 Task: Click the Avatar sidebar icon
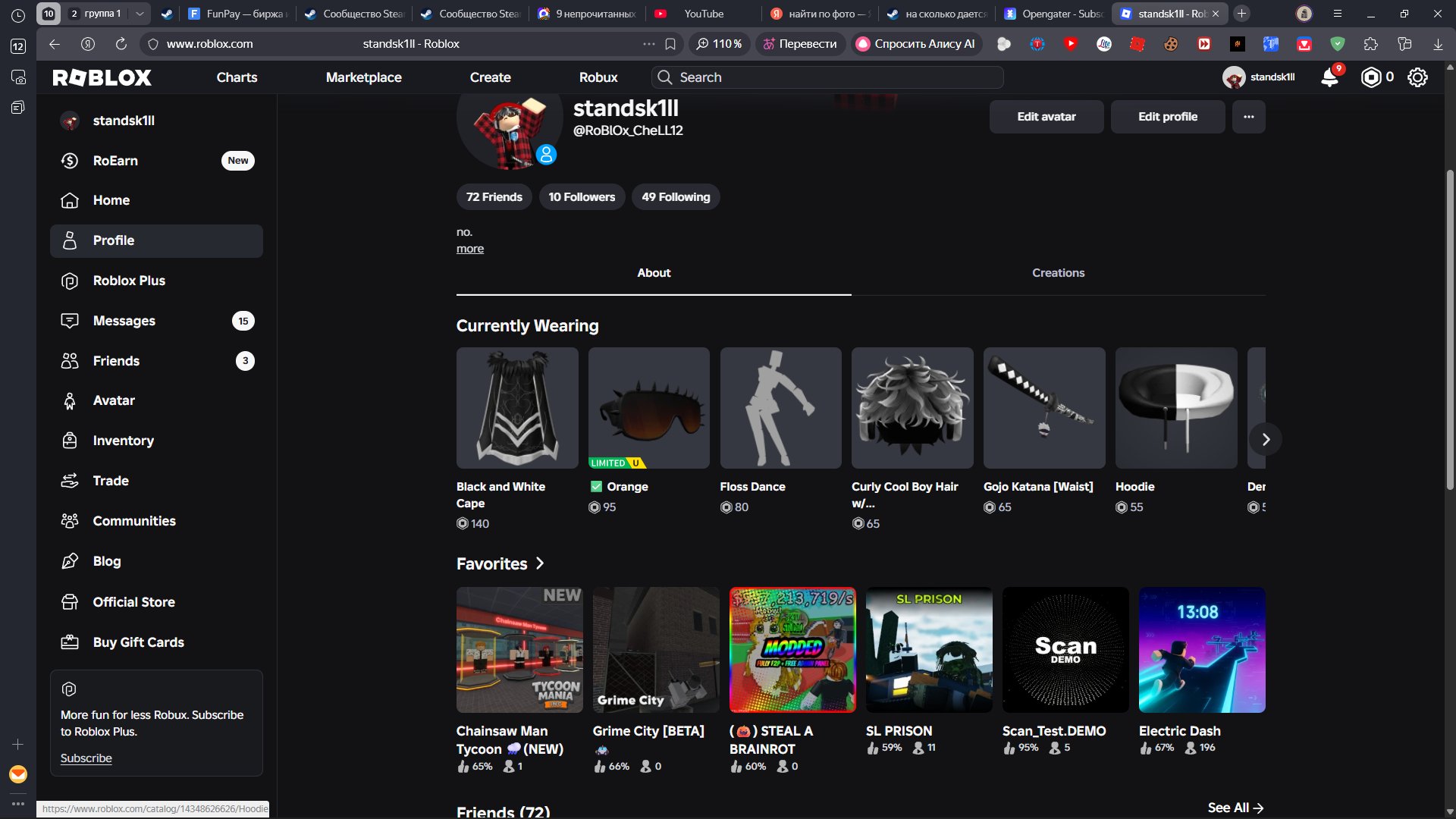coord(70,400)
